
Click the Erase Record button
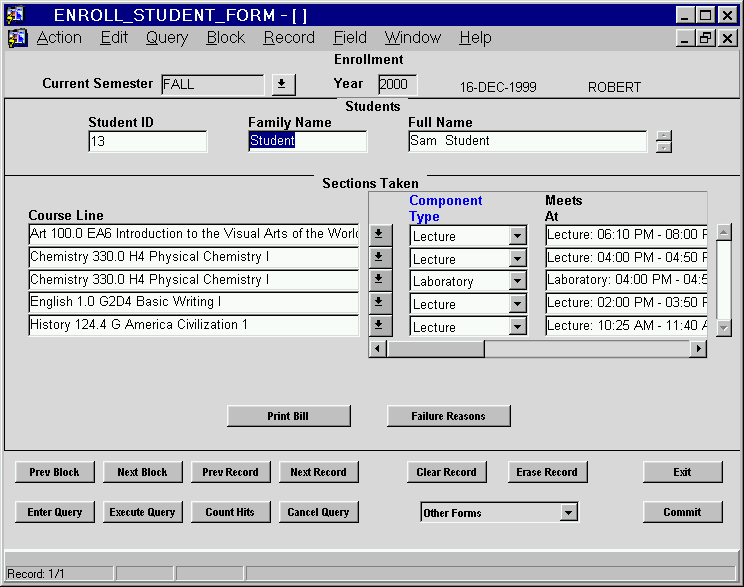click(547, 472)
